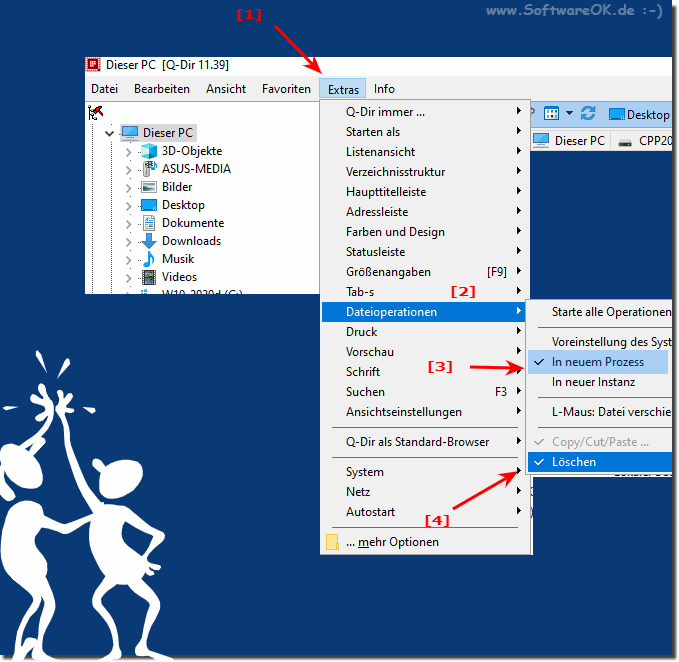Click 'Starte alle Operationen' entry
This screenshot has height=662, width=679.
pyautogui.click(x=600, y=312)
